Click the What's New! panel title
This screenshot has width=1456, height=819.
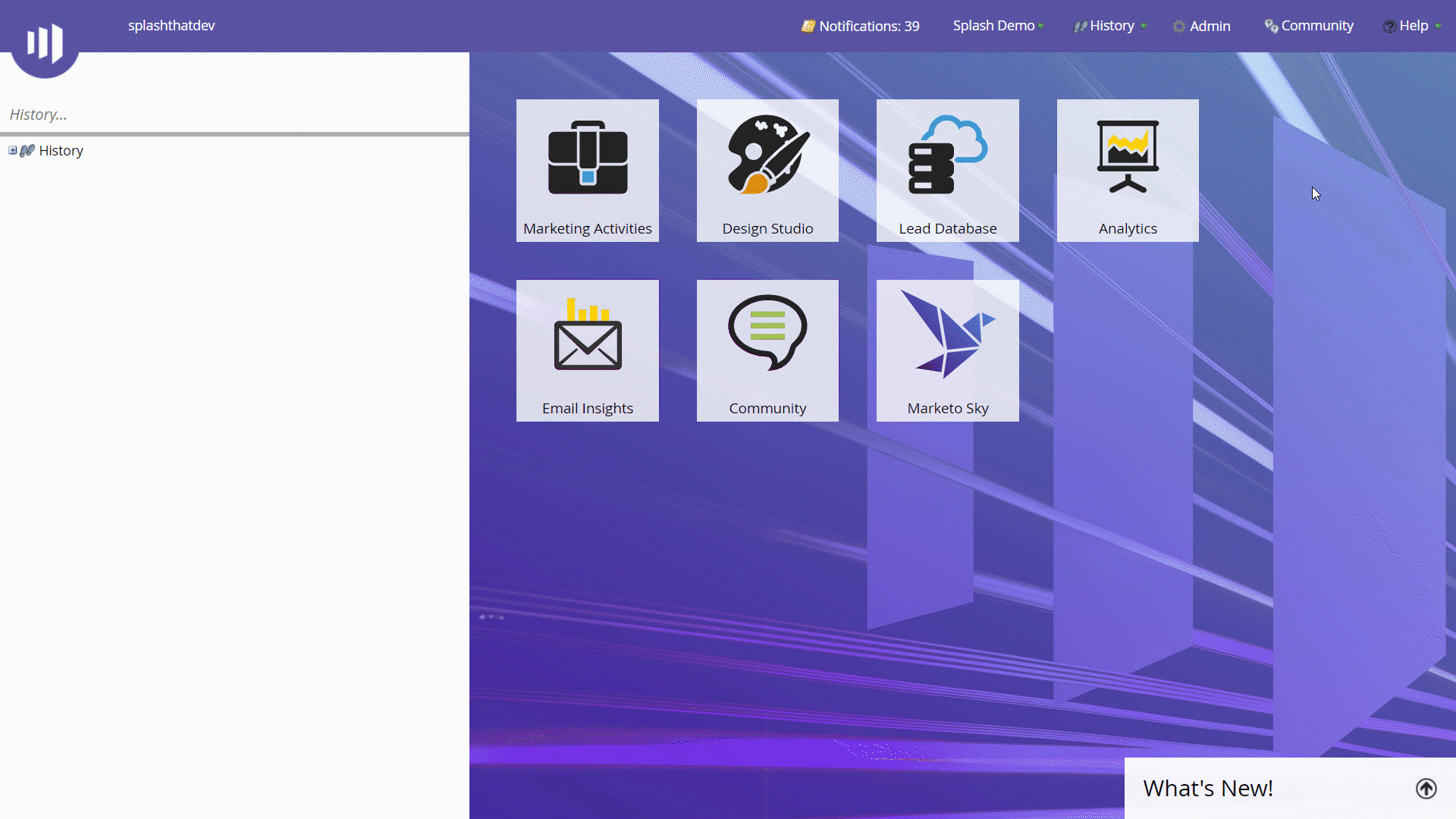pos(1208,789)
